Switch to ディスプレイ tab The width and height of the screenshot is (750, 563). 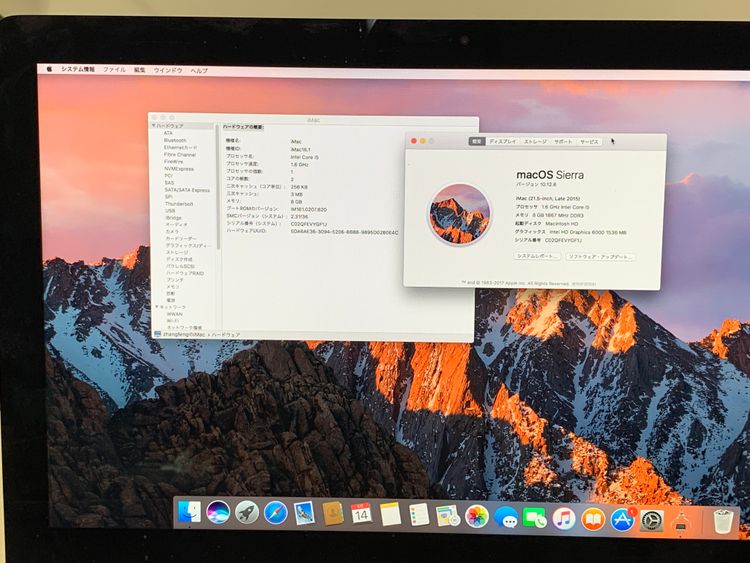(x=503, y=142)
